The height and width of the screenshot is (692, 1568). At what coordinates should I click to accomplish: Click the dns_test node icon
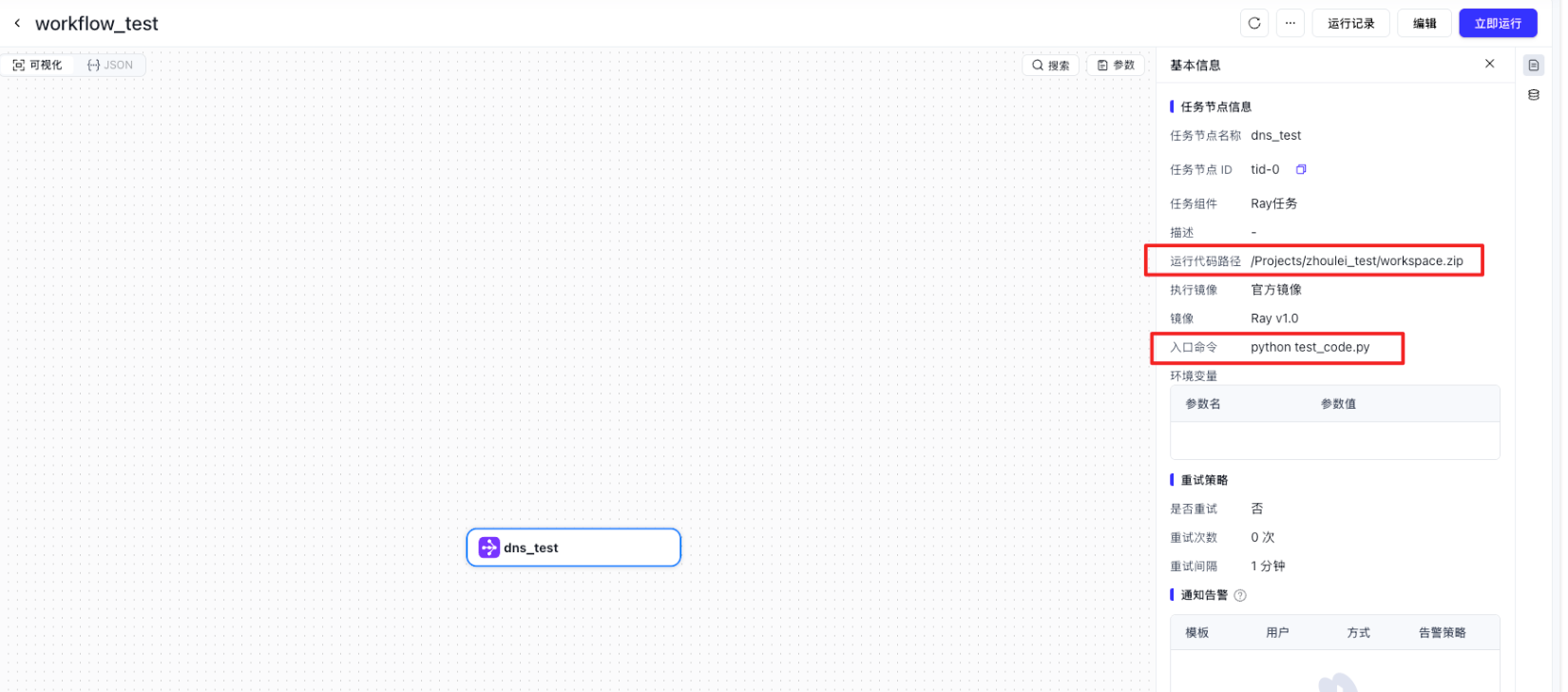[x=489, y=548]
